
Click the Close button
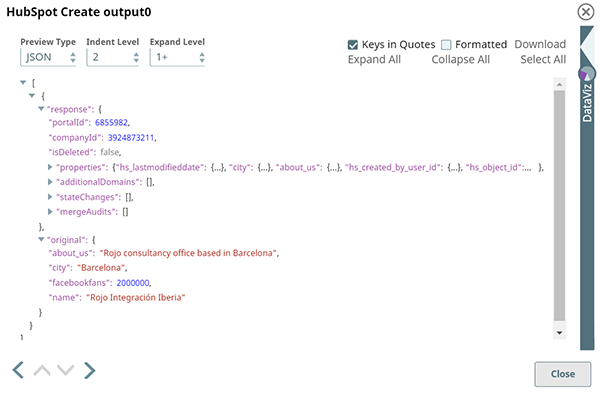562,374
